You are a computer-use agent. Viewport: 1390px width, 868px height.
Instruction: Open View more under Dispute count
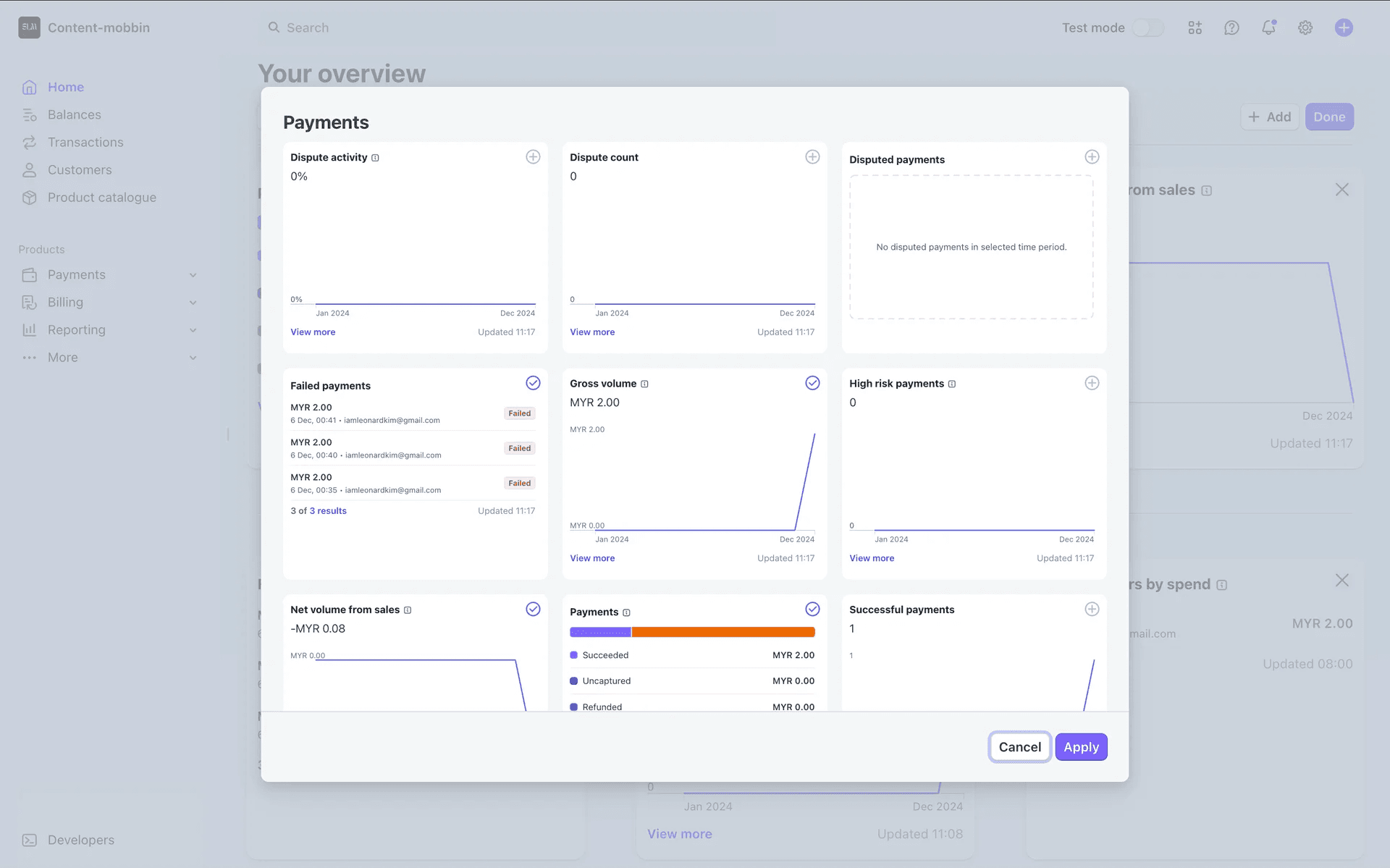(592, 332)
